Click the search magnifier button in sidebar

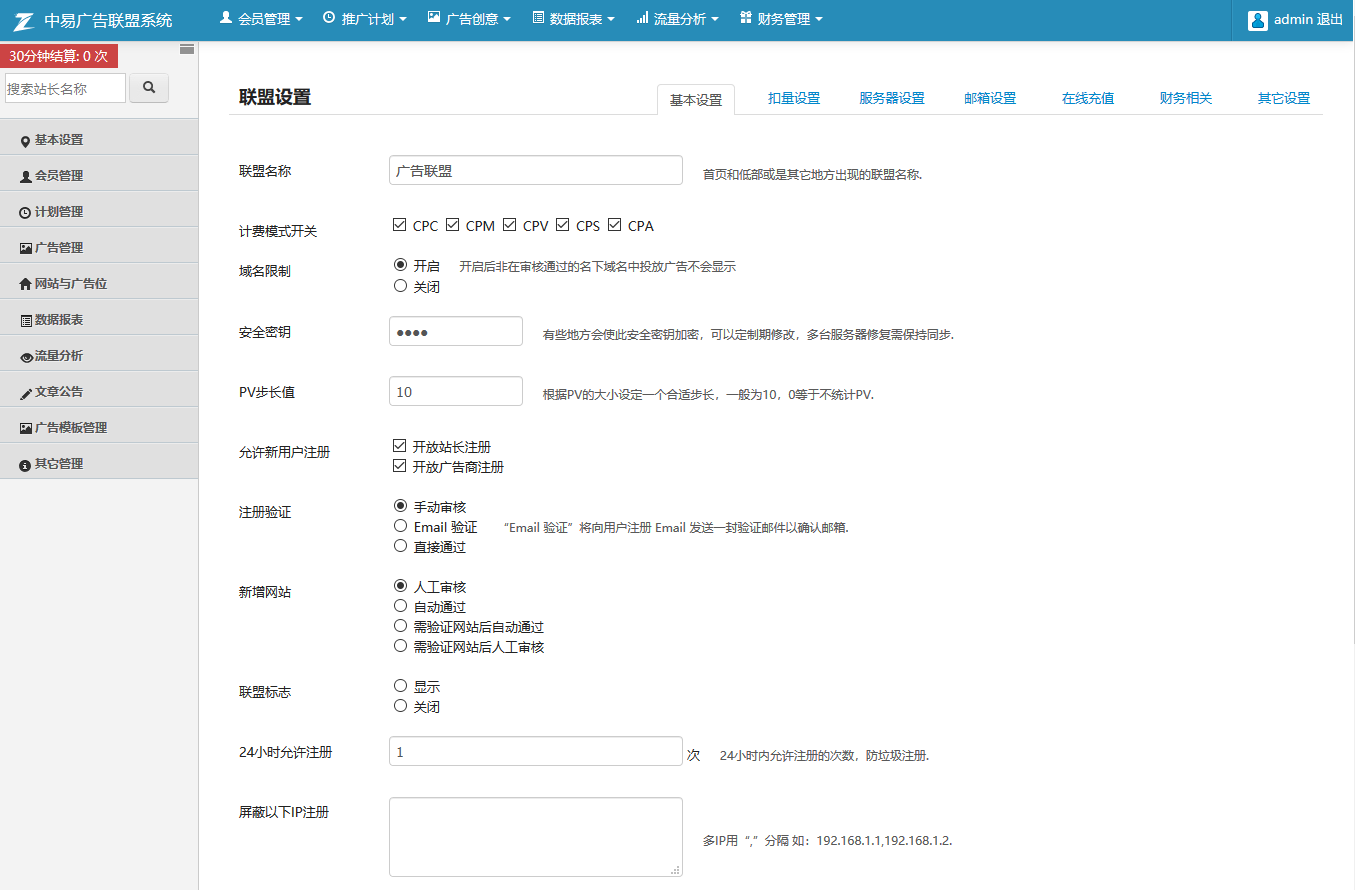tap(149, 88)
